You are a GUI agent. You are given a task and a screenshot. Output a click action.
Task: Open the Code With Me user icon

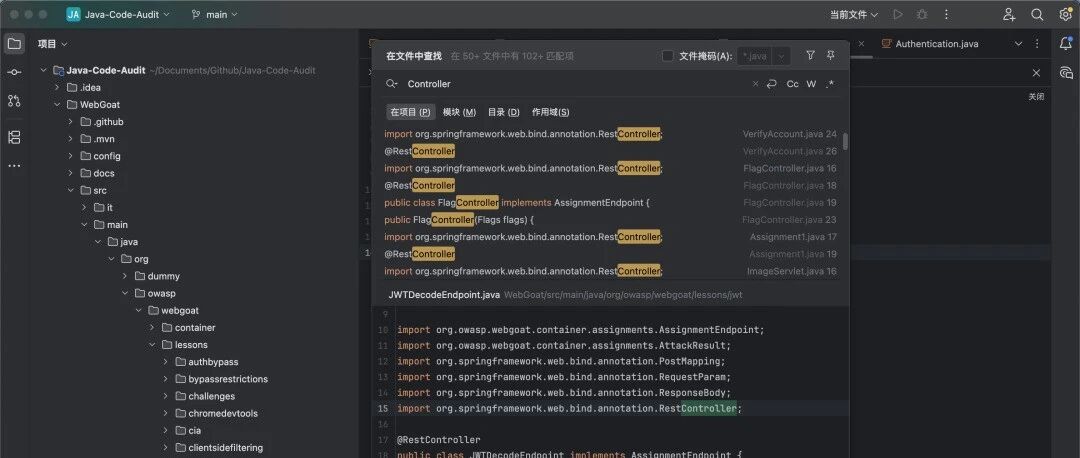coord(1009,14)
